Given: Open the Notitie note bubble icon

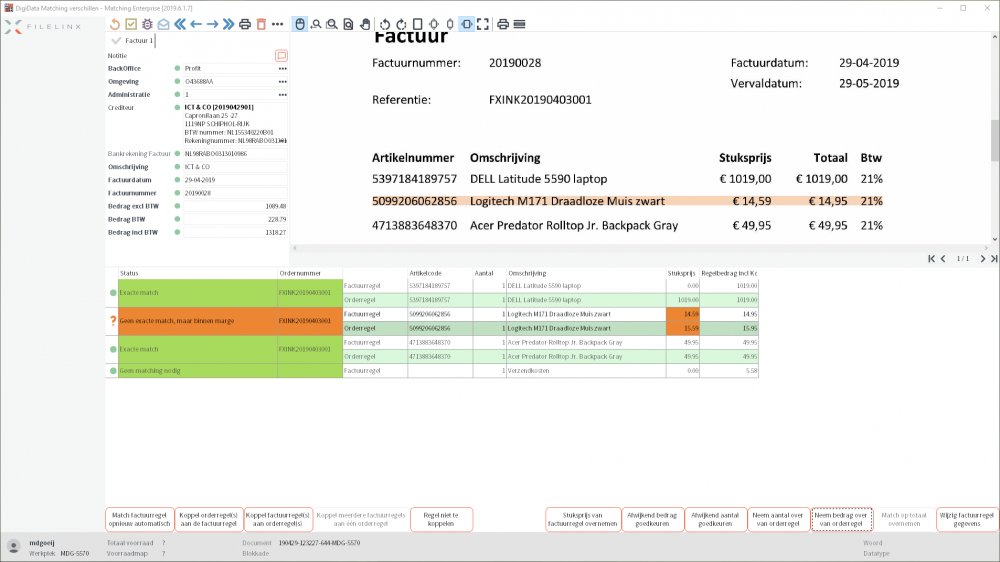Looking at the screenshot, I should coord(281,55).
